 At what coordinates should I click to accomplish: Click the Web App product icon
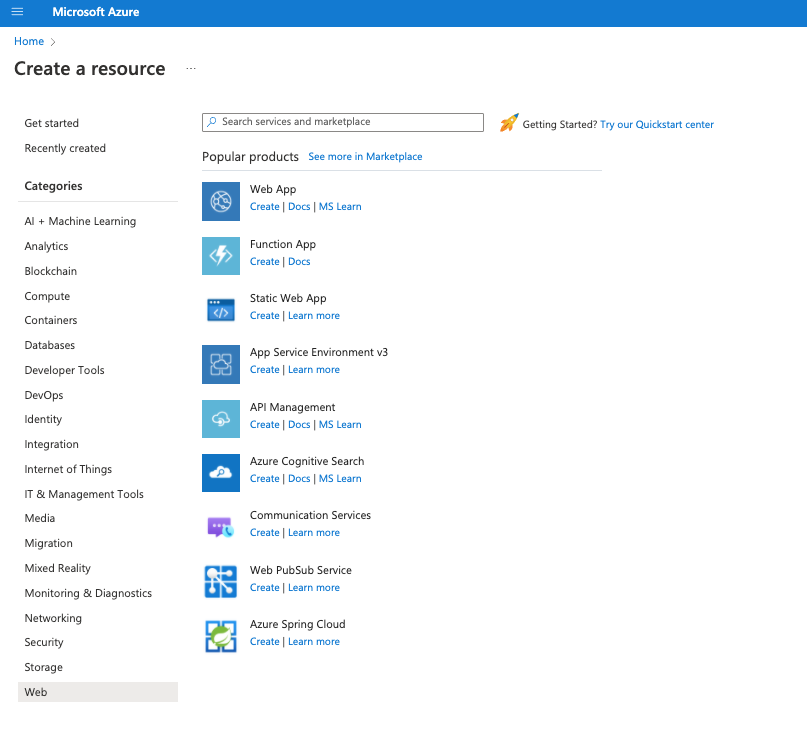coord(221,201)
